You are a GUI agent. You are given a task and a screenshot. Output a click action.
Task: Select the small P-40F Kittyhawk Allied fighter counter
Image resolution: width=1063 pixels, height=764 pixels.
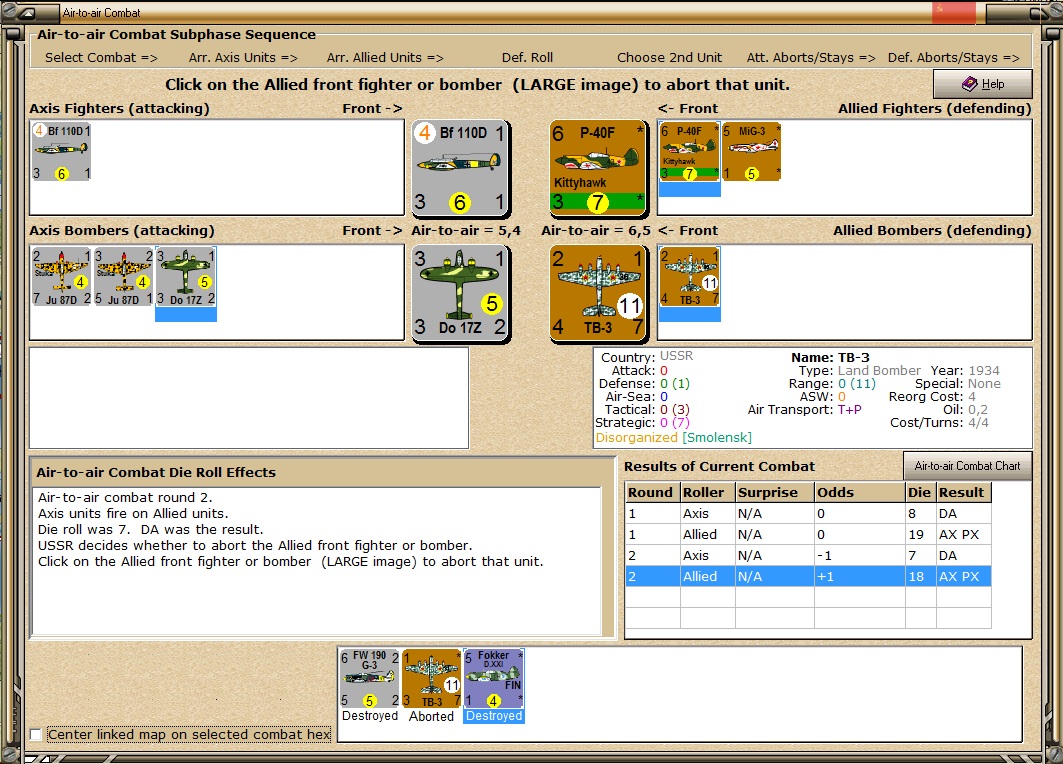point(689,152)
